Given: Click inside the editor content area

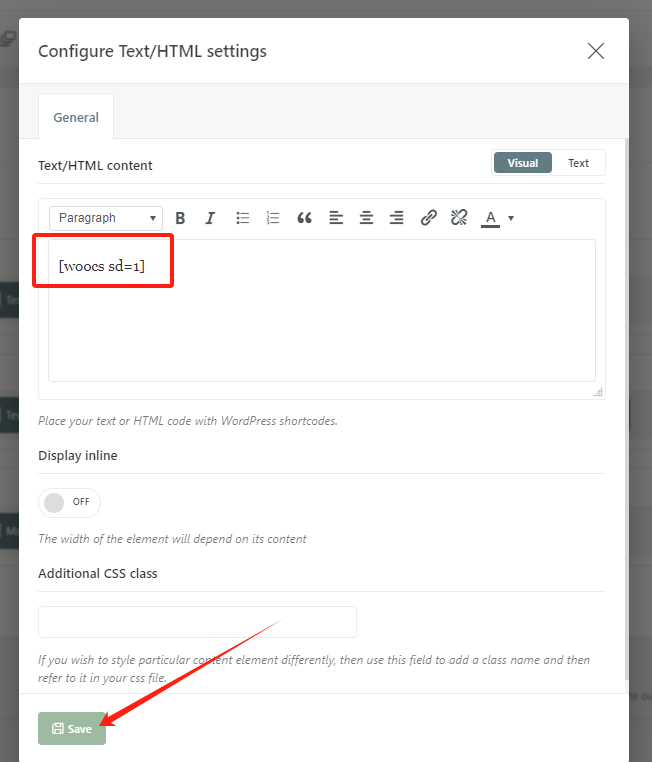Looking at the screenshot, I should [322, 310].
